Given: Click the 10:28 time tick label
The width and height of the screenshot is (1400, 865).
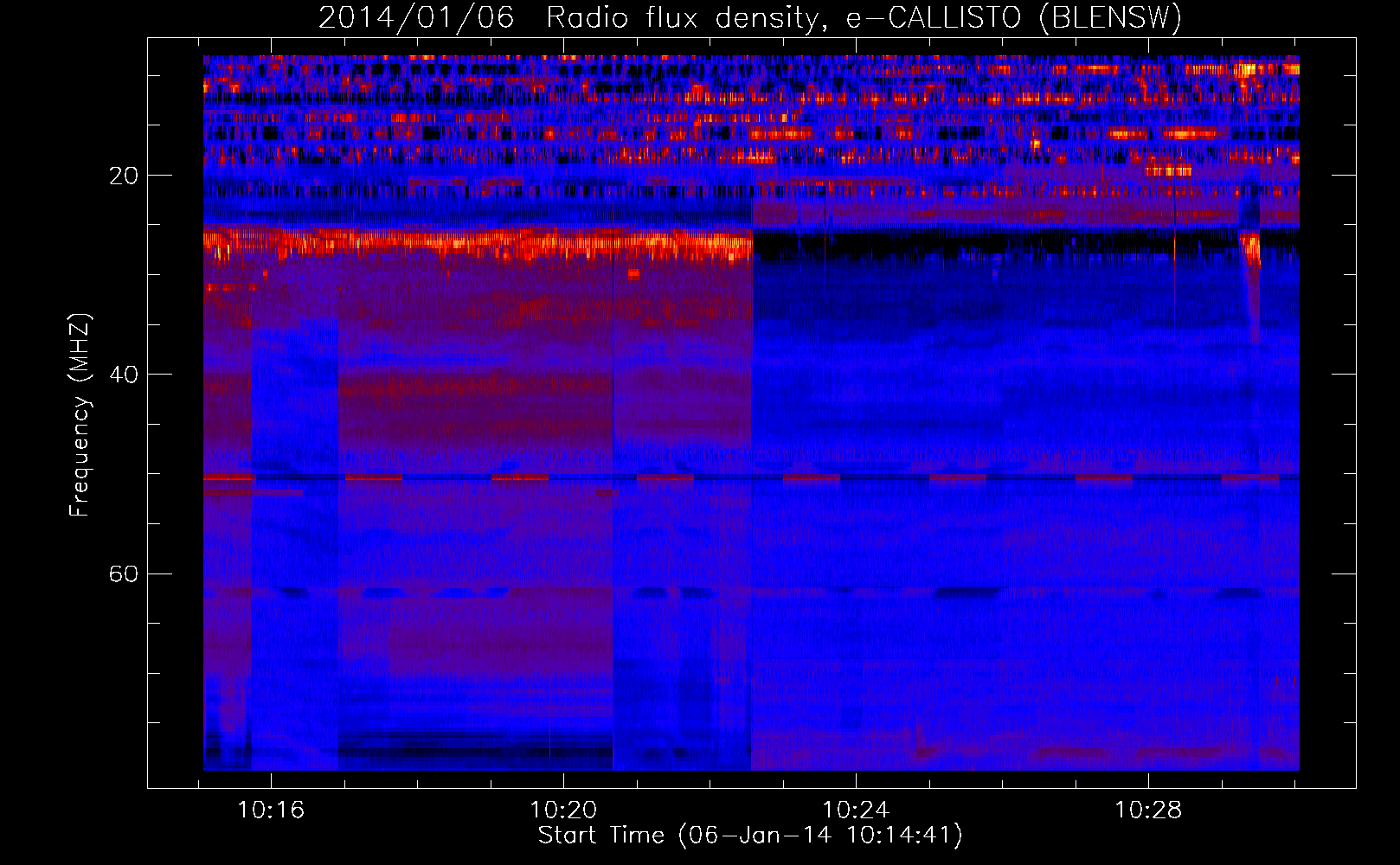Looking at the screenshot, I should [x=1147, y=811].
